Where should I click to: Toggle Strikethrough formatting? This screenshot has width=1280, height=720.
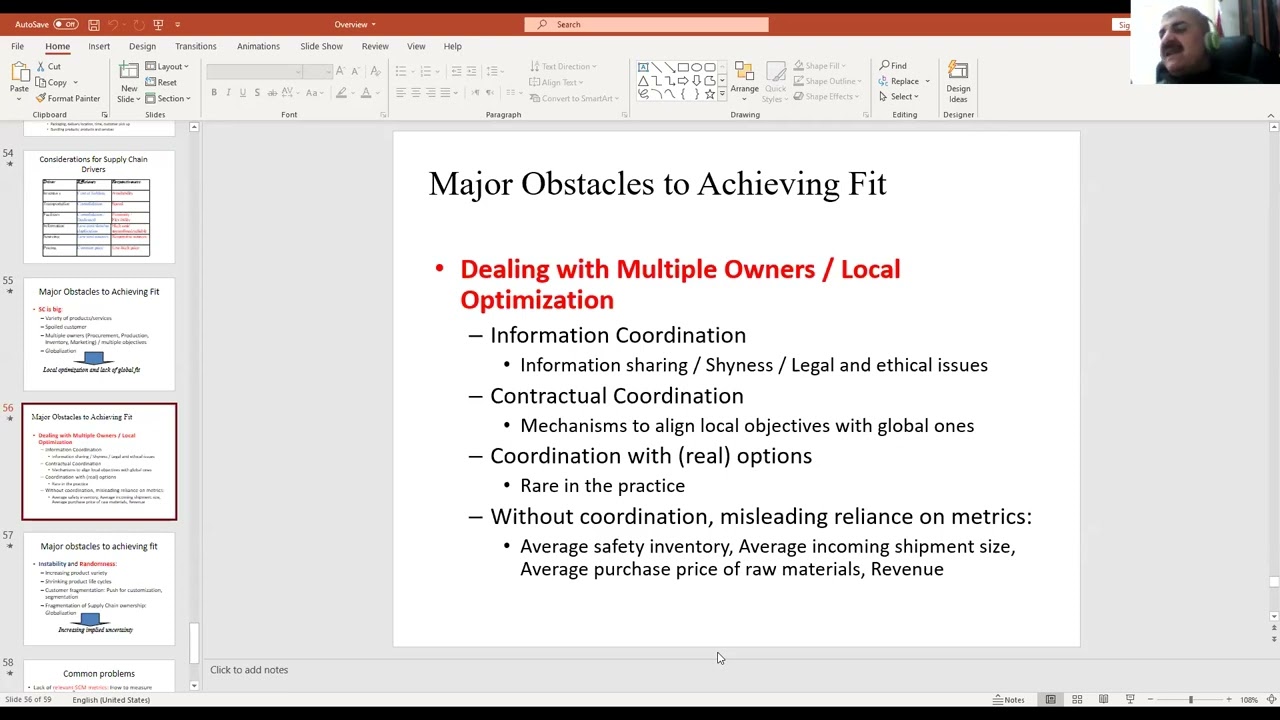point(271,93)
